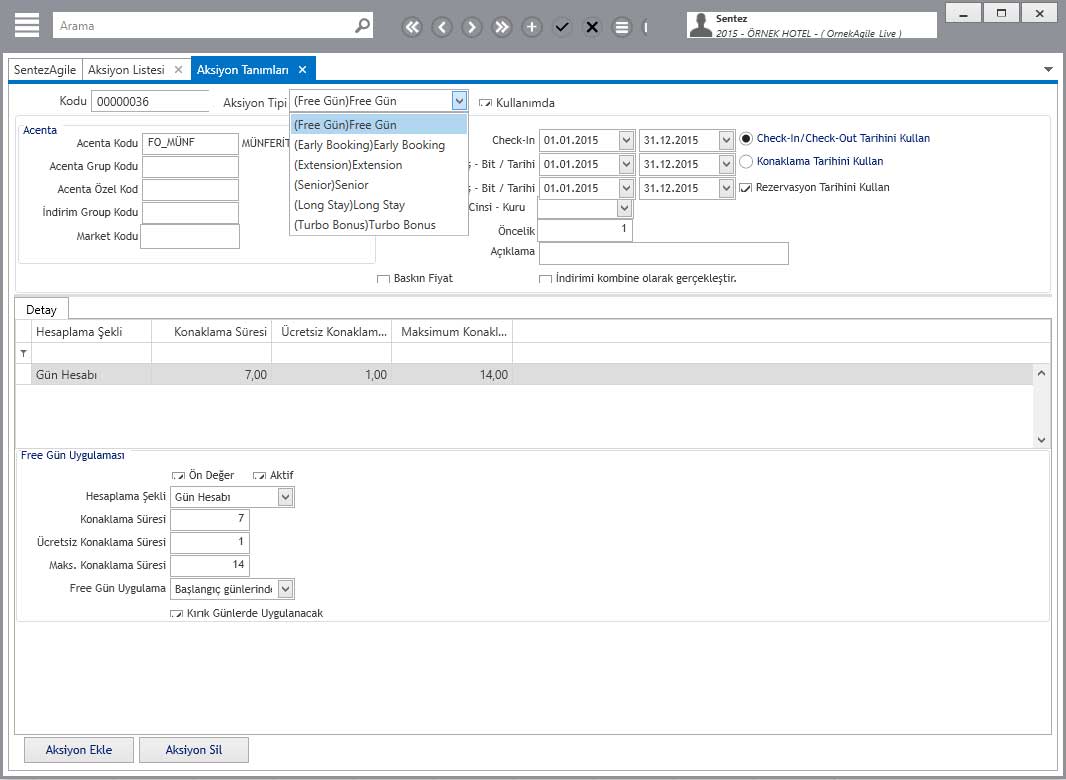Click the X cancel toolbar icon
Screen dimensions: 1066x780
(x=592, y=27)
